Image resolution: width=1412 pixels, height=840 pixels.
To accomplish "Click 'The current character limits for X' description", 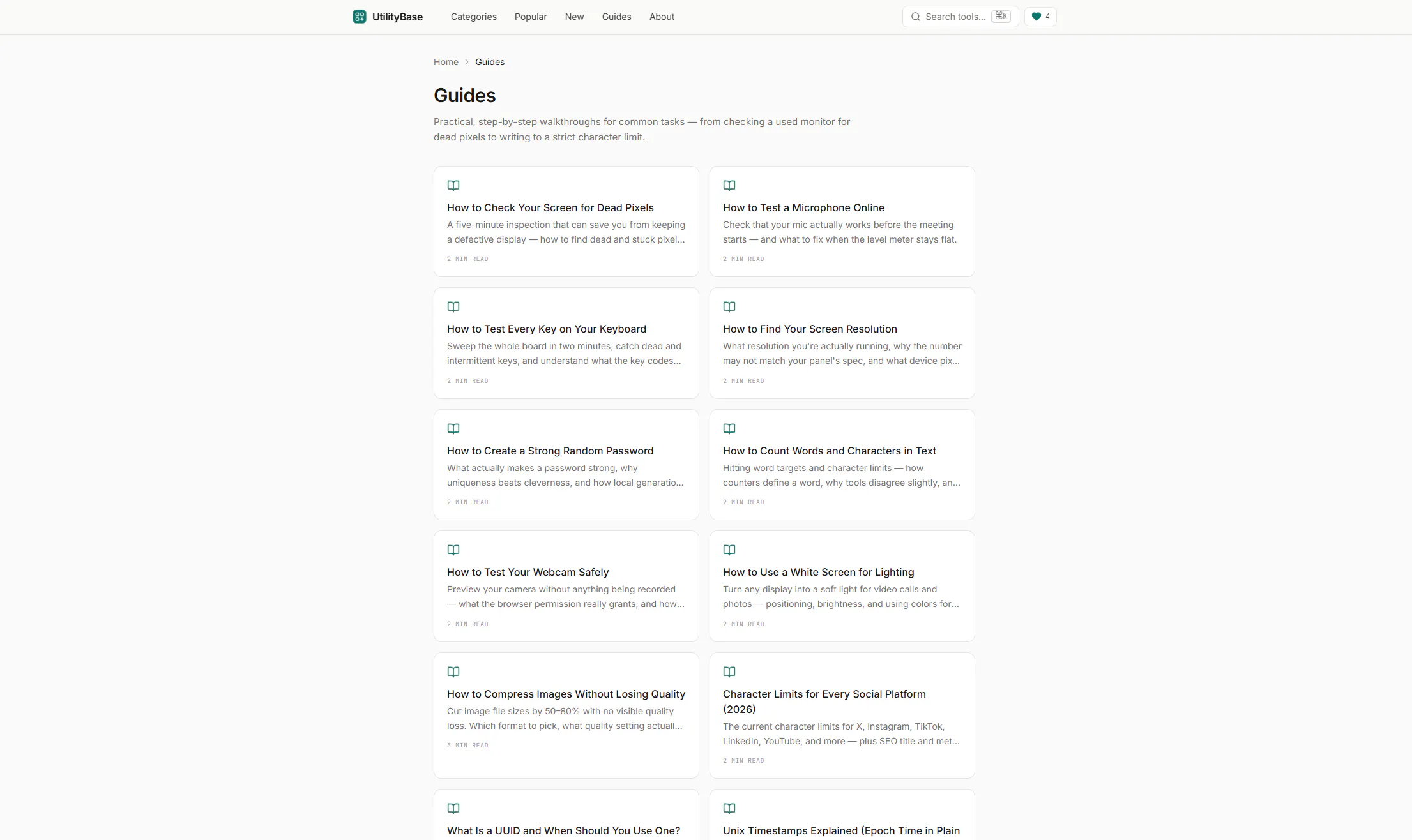I will click(842, 734).
